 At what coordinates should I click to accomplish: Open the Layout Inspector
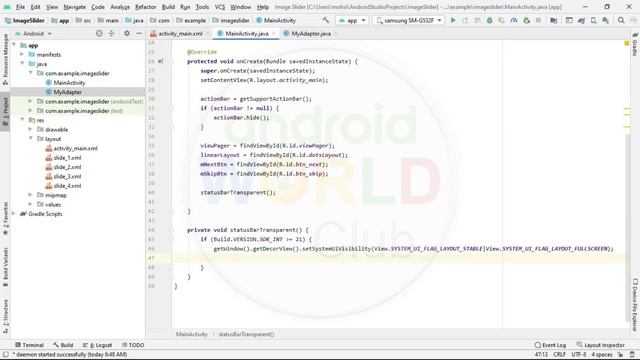(x=600, y=345)
